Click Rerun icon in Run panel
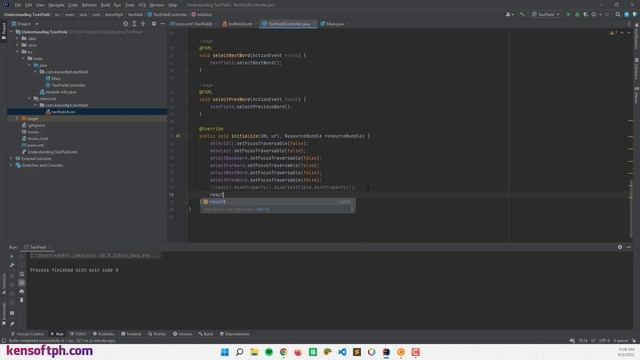Image resolution: width=640 pixels, height=360 pixels. [12, 256]
